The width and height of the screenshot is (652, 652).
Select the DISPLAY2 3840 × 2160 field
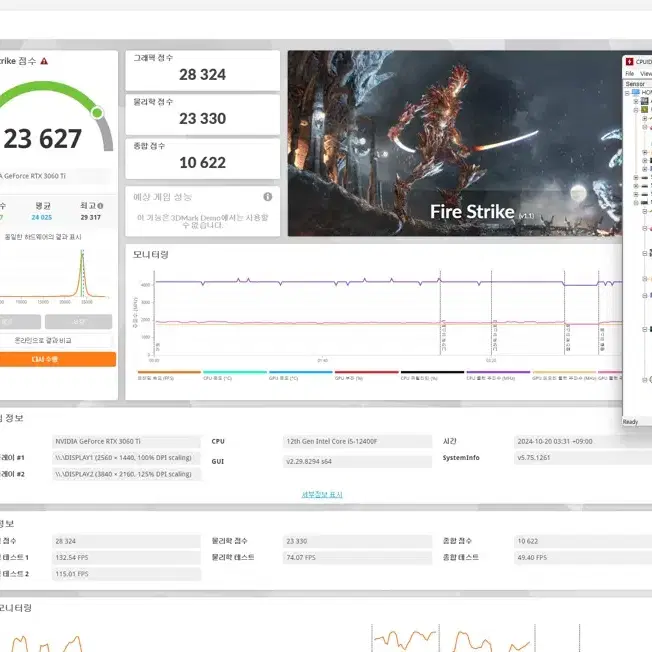(126, 474)
